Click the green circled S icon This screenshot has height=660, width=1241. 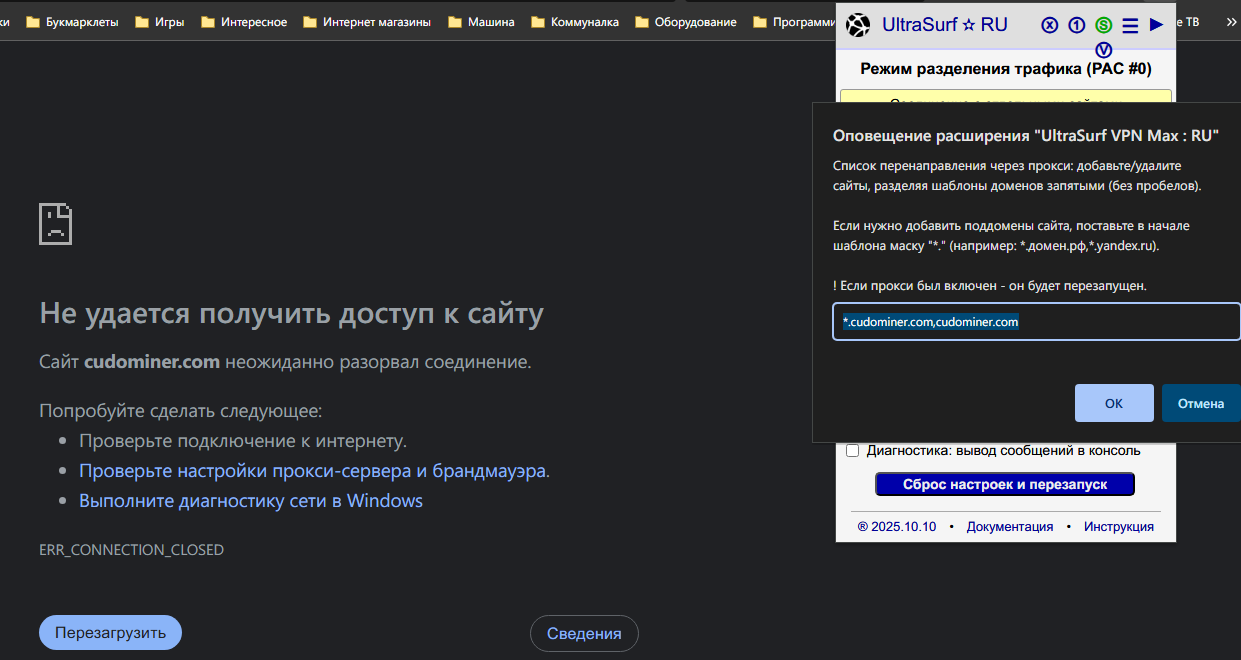coord(1104,26)
